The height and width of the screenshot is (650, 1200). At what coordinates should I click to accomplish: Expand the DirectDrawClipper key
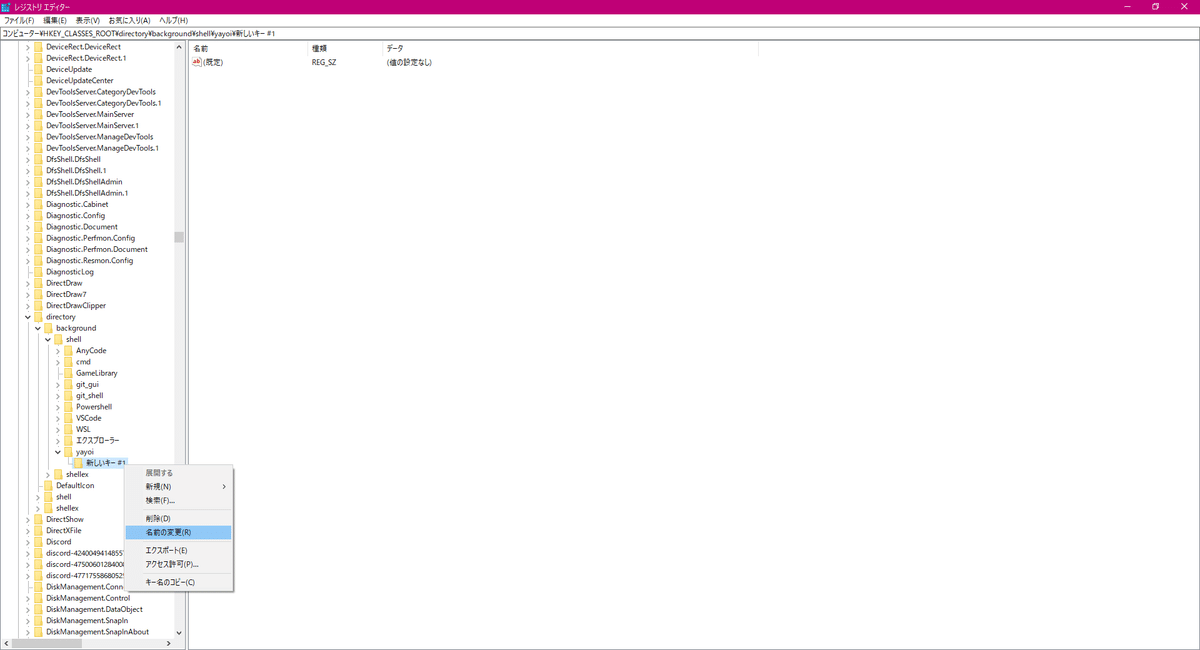[x=27, y=306]
